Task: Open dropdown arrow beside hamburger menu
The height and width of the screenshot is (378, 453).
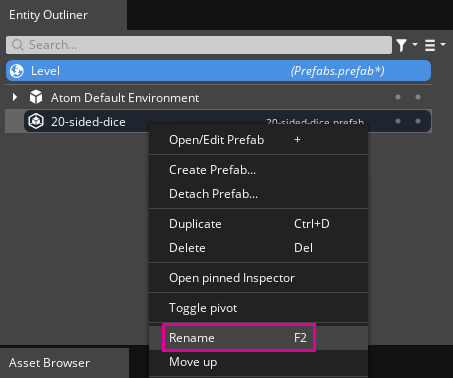Action: pyautogui.click(x=443, y=44)
